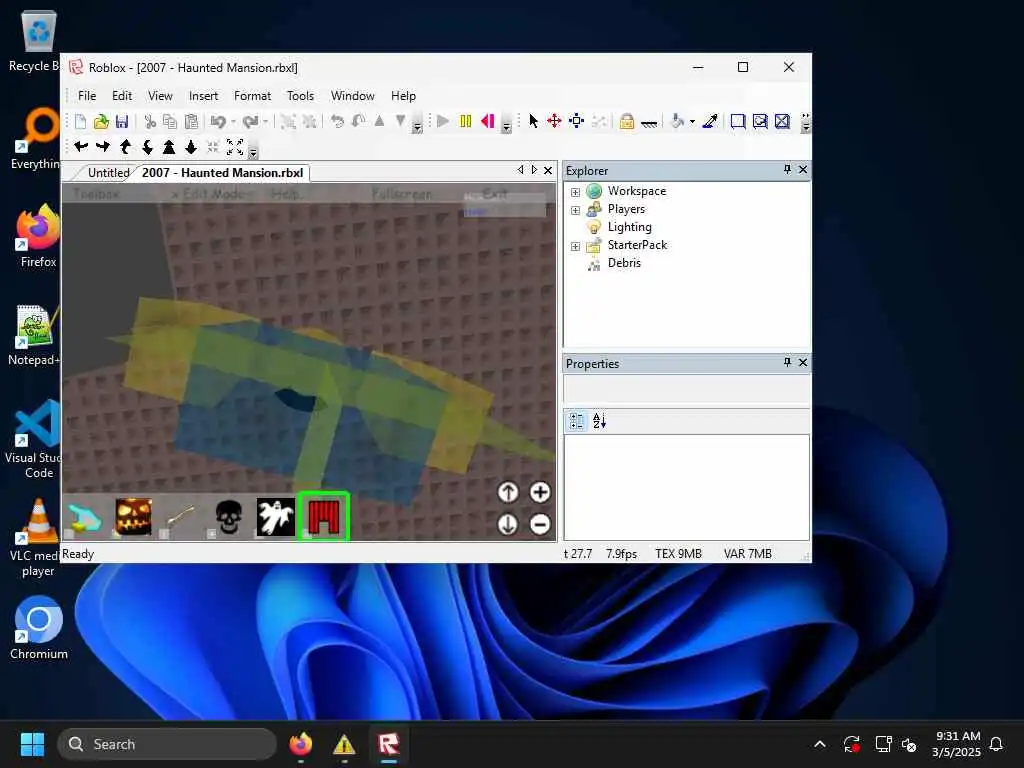The width and height of the screenshot is (1024, 768).
Task: Create a new place with New file icon
Action: tap(80, 121)
